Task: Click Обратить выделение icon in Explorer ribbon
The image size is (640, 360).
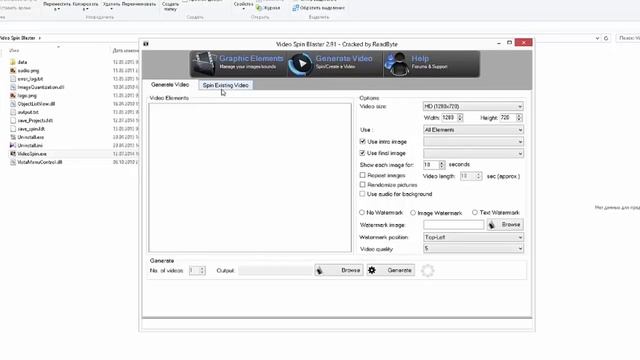Action: [296, 8]
